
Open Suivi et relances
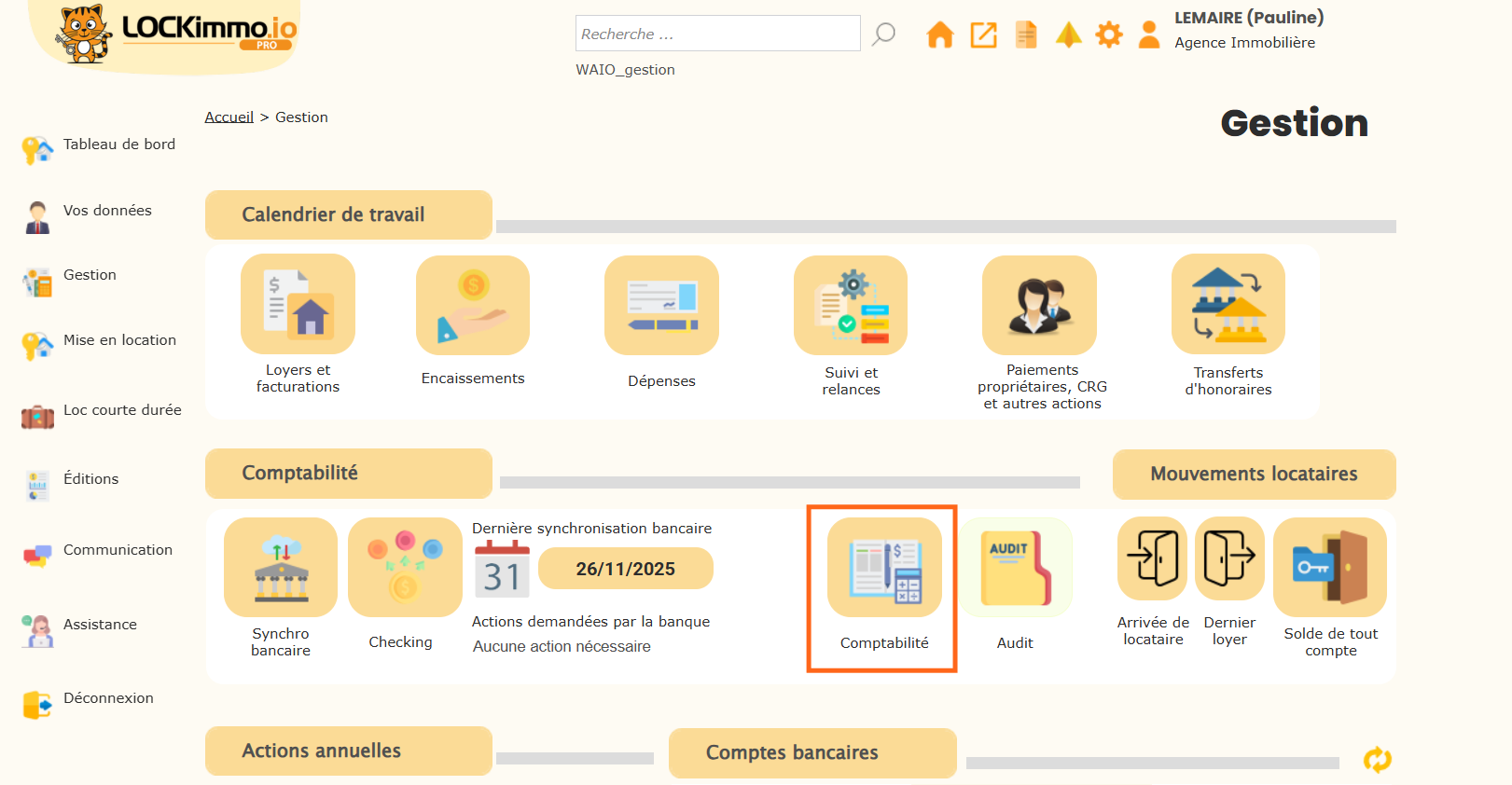click(851, 306)
